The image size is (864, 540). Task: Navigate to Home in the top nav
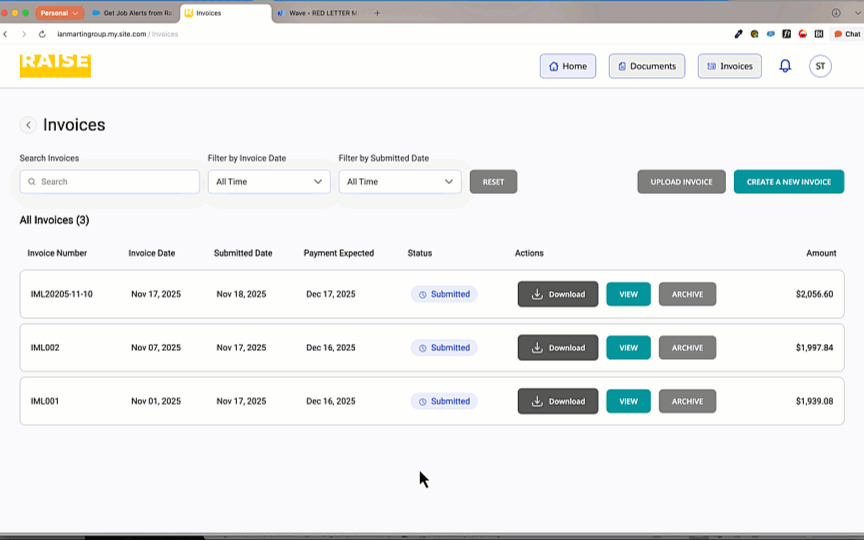point(568,66)
